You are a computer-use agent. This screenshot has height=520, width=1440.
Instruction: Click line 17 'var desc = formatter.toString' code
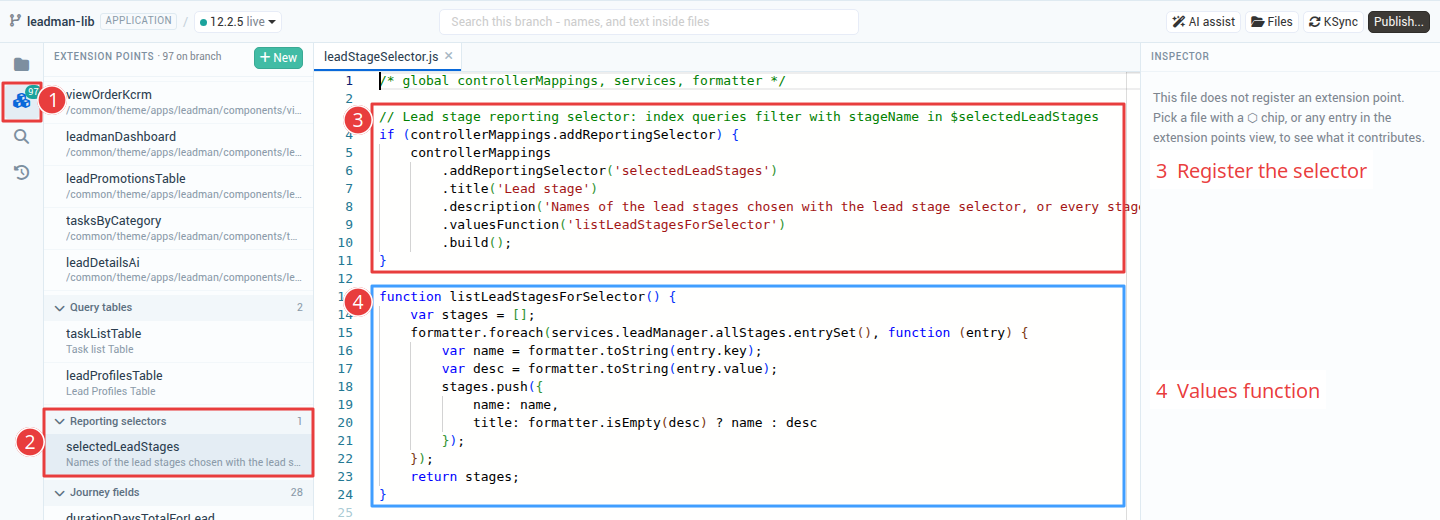(609, 369)
